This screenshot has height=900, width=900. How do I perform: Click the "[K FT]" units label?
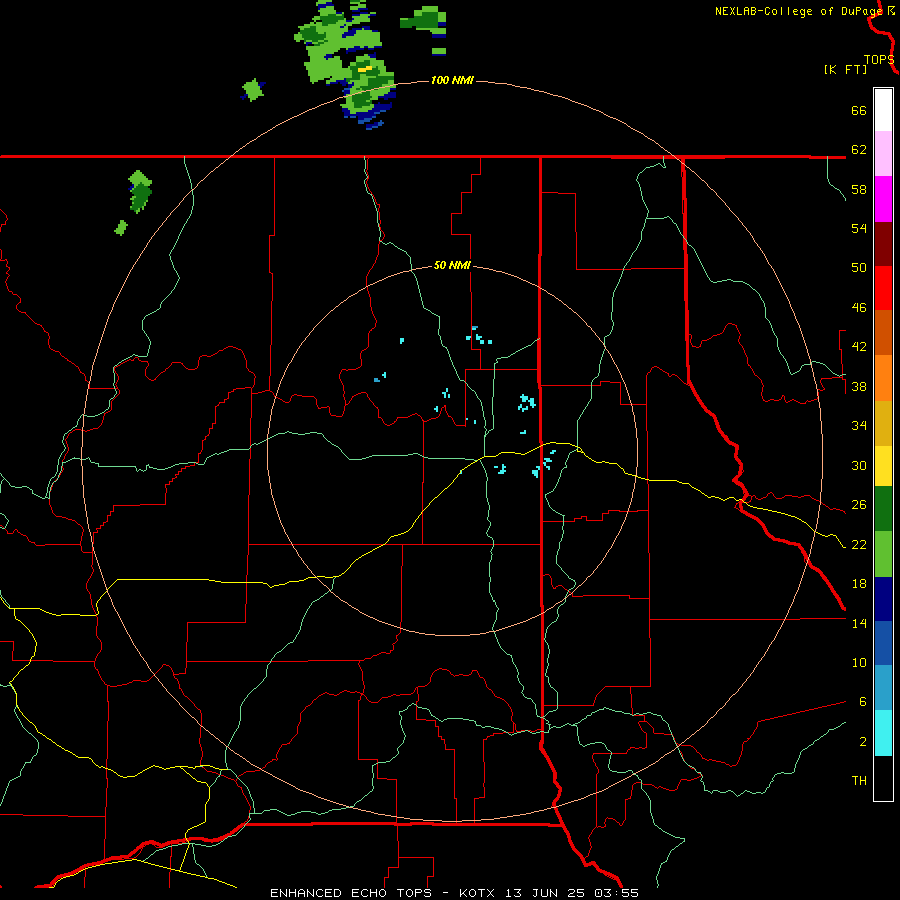tap(845, 69)
